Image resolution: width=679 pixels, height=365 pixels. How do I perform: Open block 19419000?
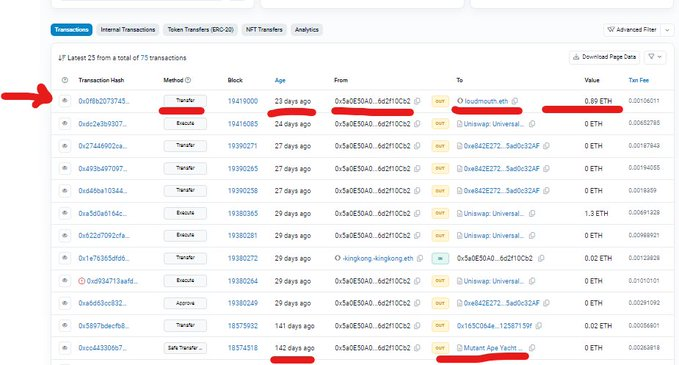pyautogui.click(x=243, y=101)
